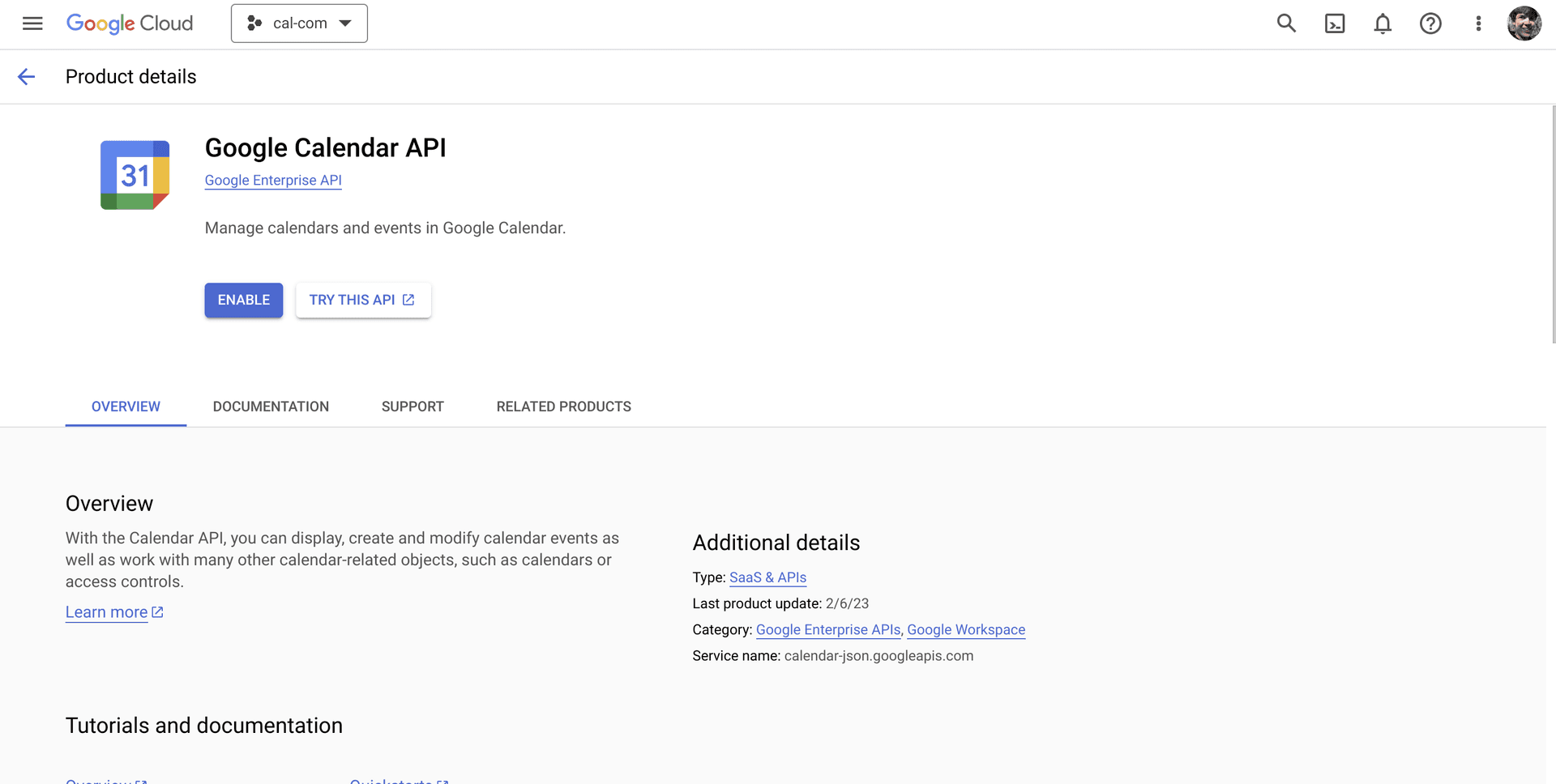1556x784 pixels.
Task: Switch to the Support tab
Action: click(x=413, y=407)
